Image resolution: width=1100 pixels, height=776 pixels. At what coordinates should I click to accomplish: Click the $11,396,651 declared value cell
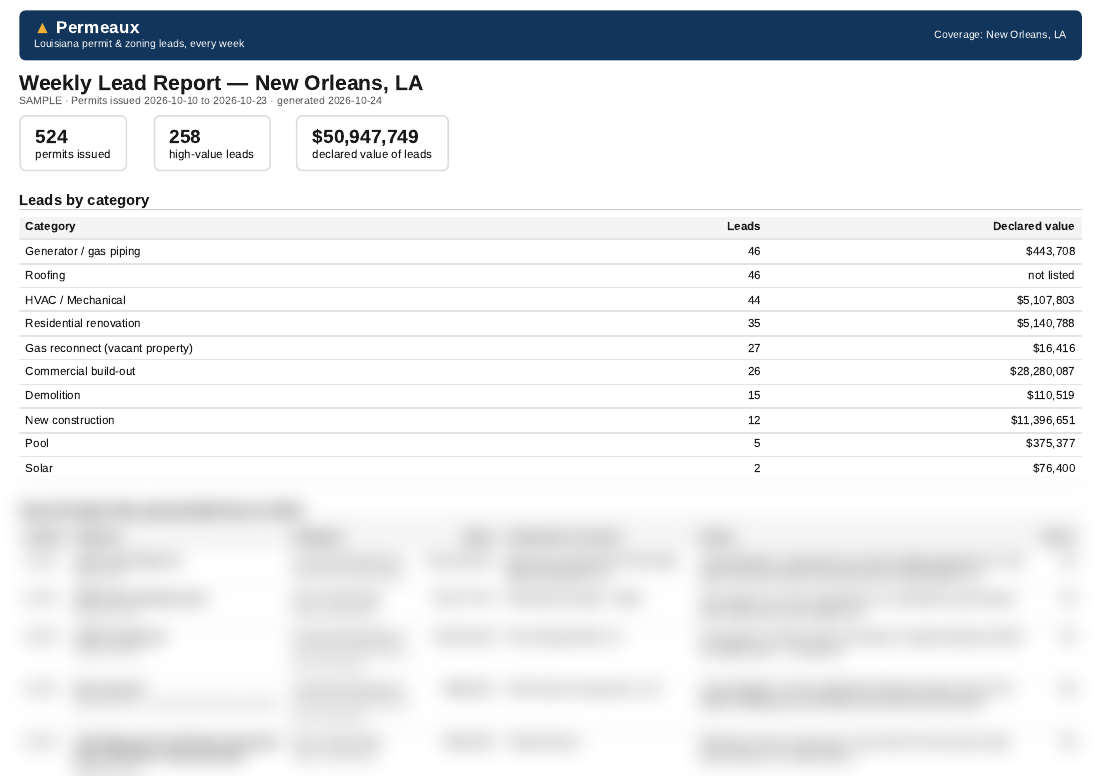coord(1042,420)
